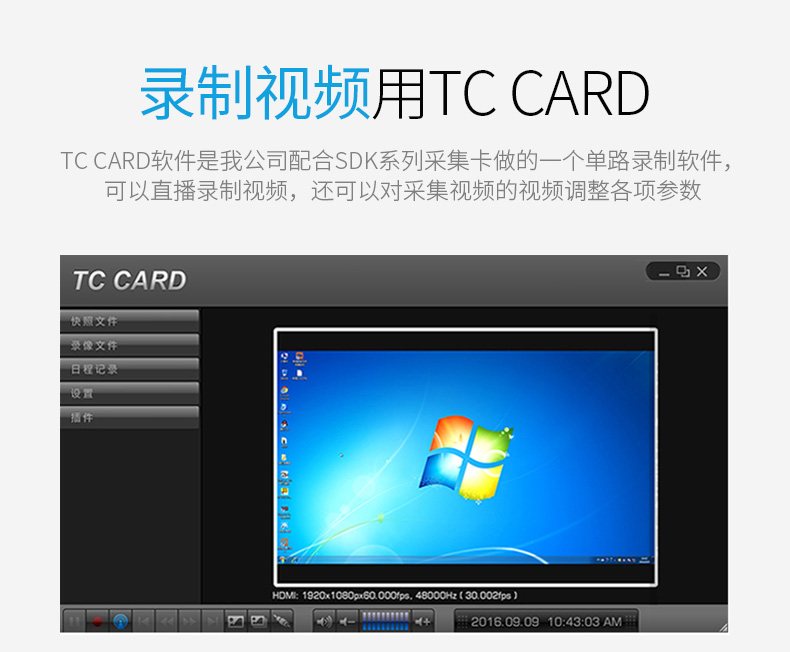
Task: Open 插件 in the sidebar
Action: [129, 417]
